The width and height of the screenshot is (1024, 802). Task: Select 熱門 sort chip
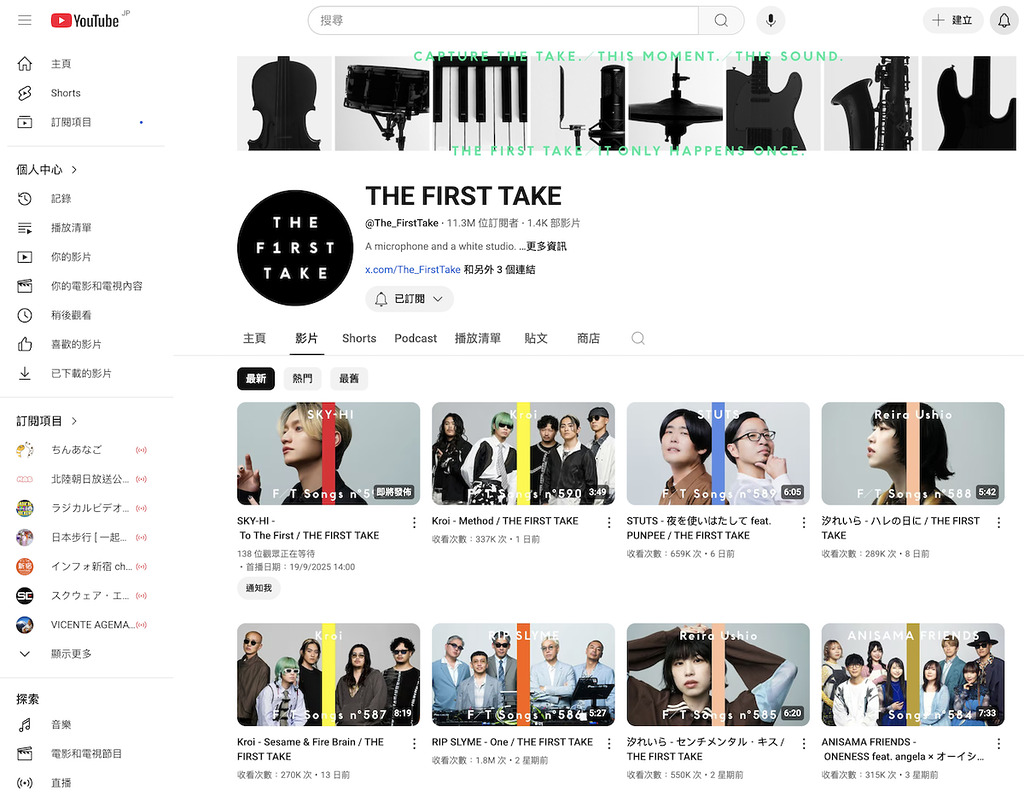click(x=302, y=379)
